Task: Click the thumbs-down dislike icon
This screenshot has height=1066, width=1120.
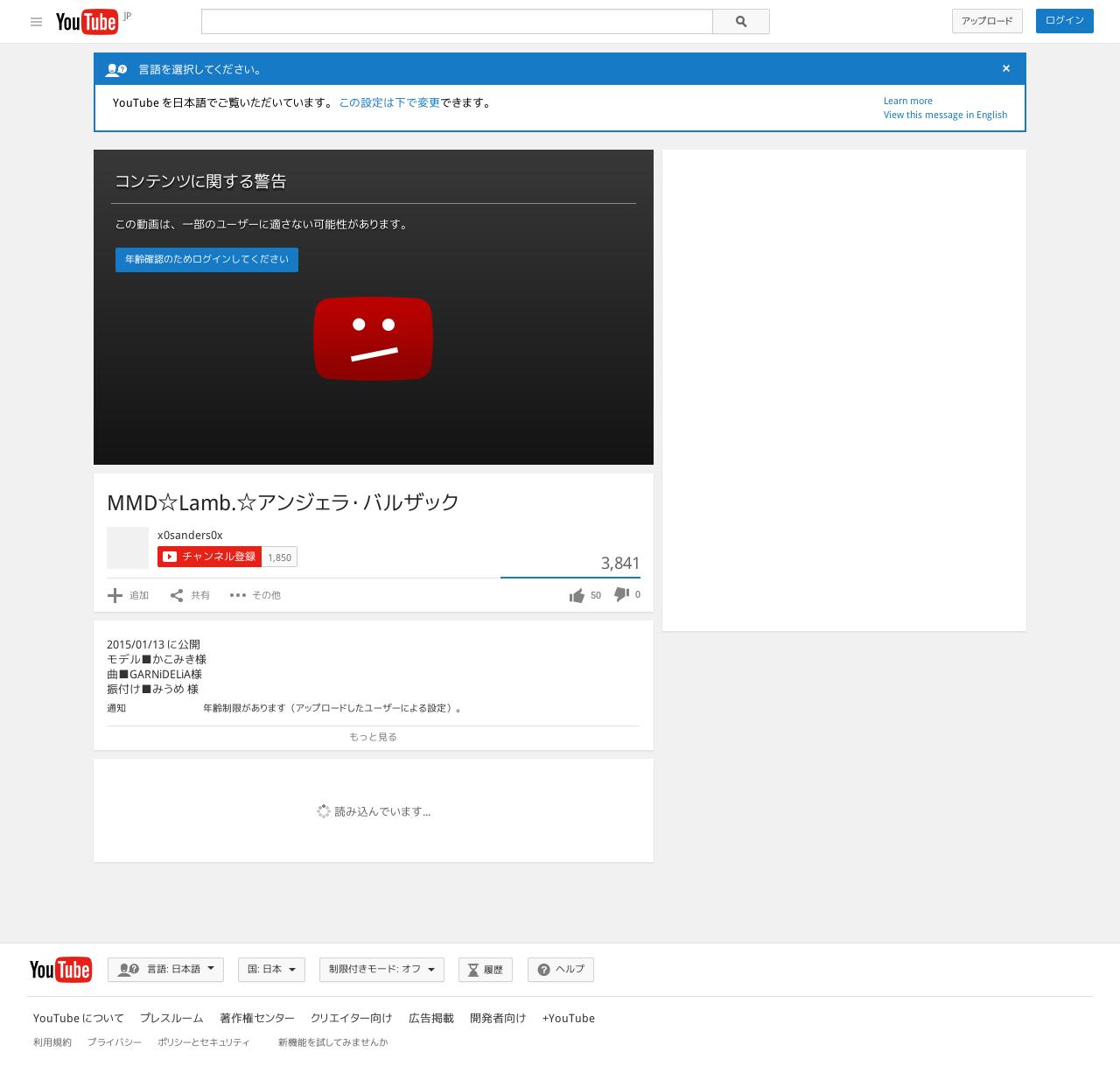Action: (621, 594)
